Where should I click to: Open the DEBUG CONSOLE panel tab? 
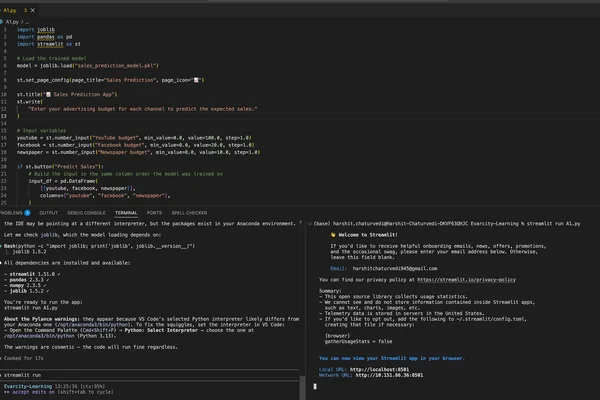[x=86, y=213]
